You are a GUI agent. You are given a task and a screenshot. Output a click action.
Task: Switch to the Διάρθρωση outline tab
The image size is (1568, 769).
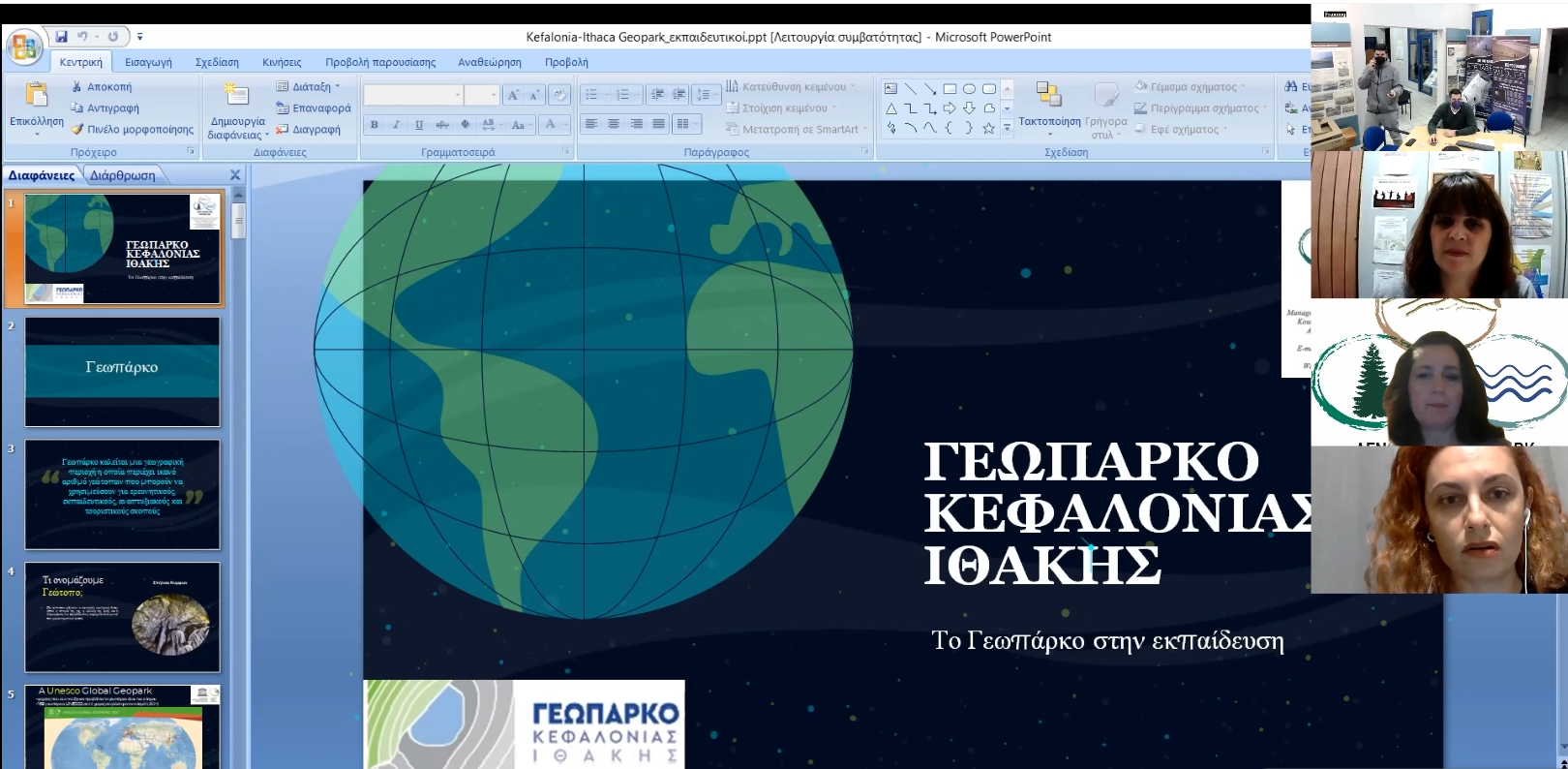click(x=123, y=175)
